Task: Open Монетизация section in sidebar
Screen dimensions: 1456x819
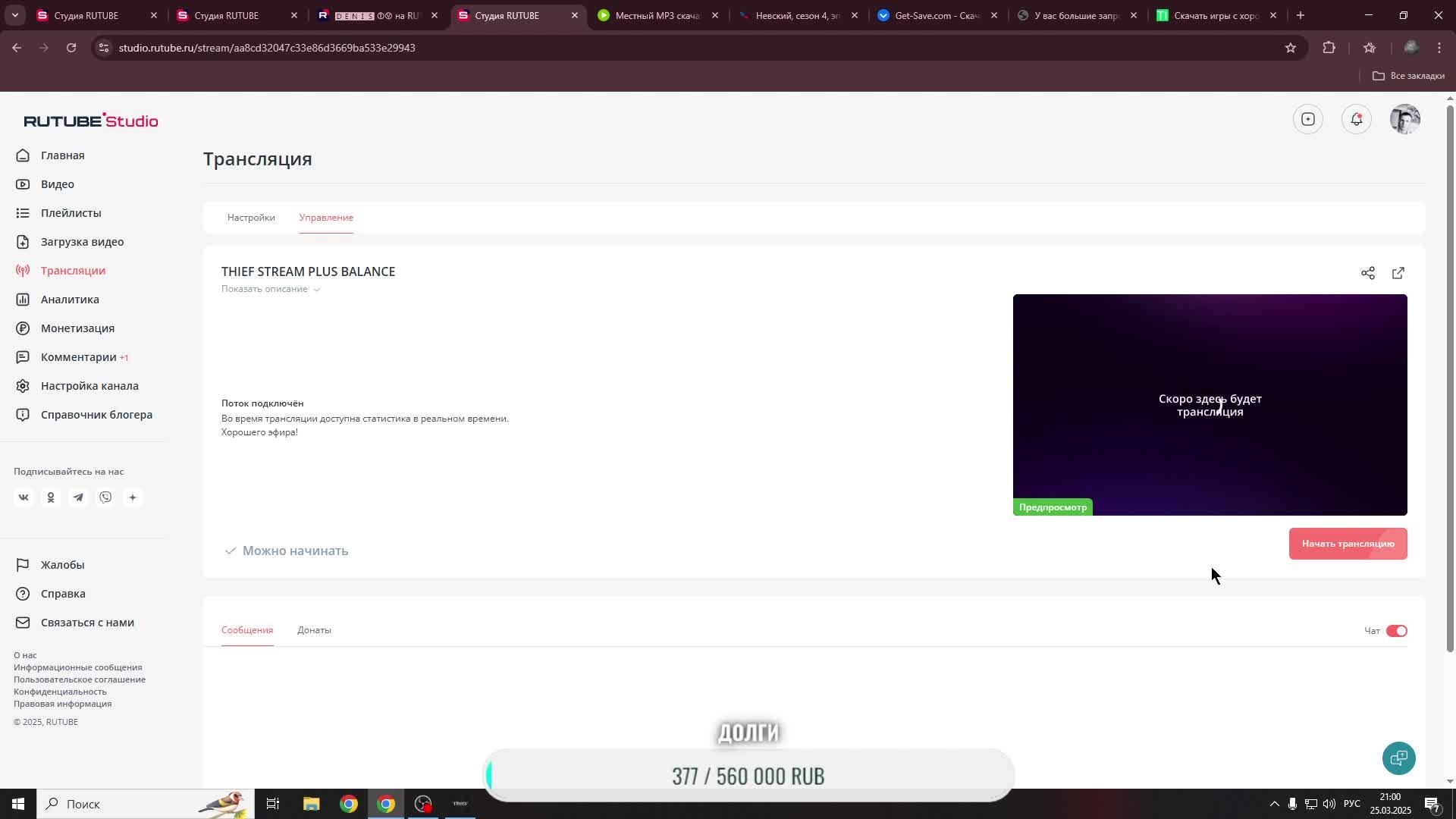Action: 77,328
